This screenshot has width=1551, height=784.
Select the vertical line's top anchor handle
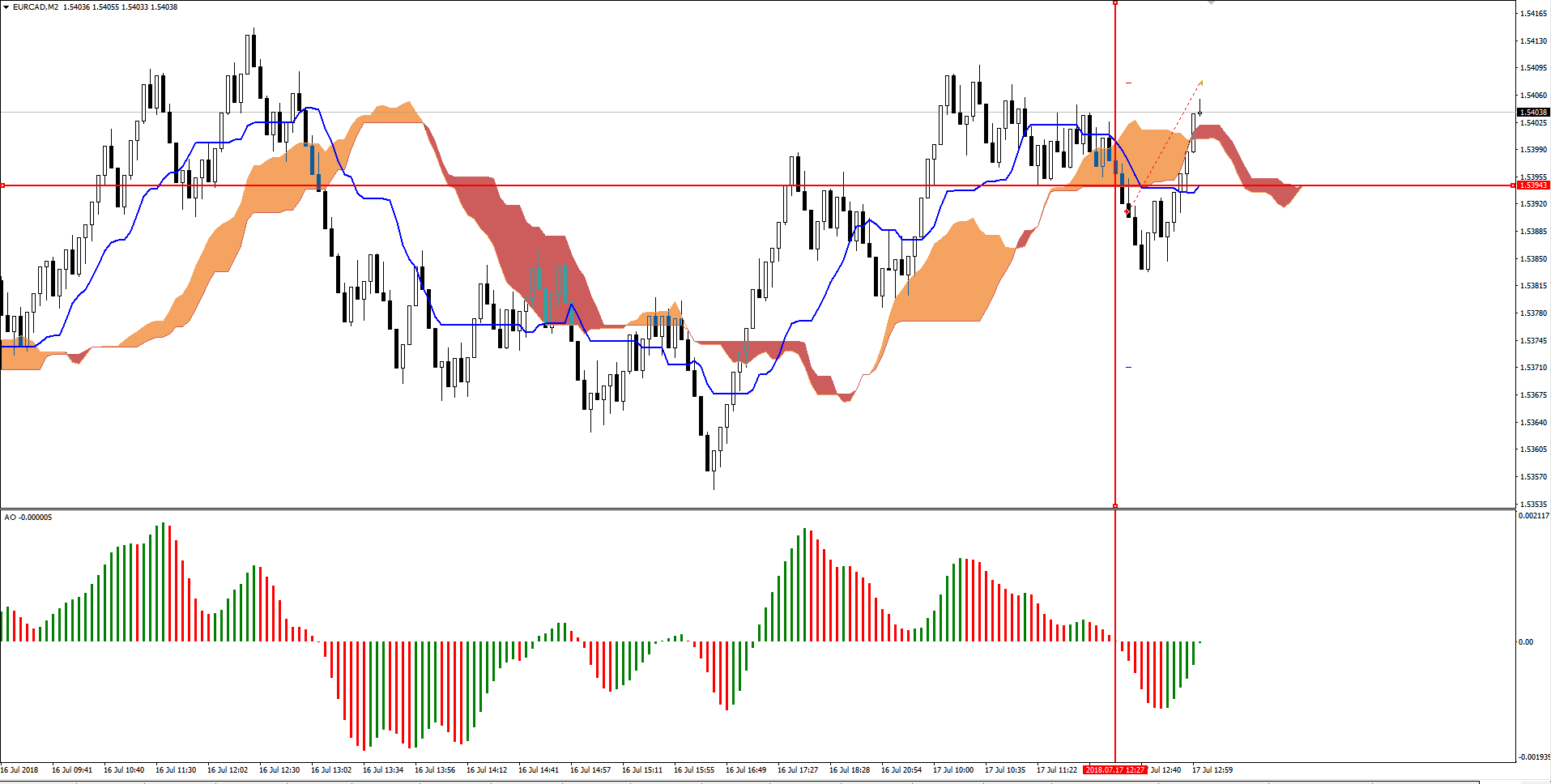[x=1115, y=3]
